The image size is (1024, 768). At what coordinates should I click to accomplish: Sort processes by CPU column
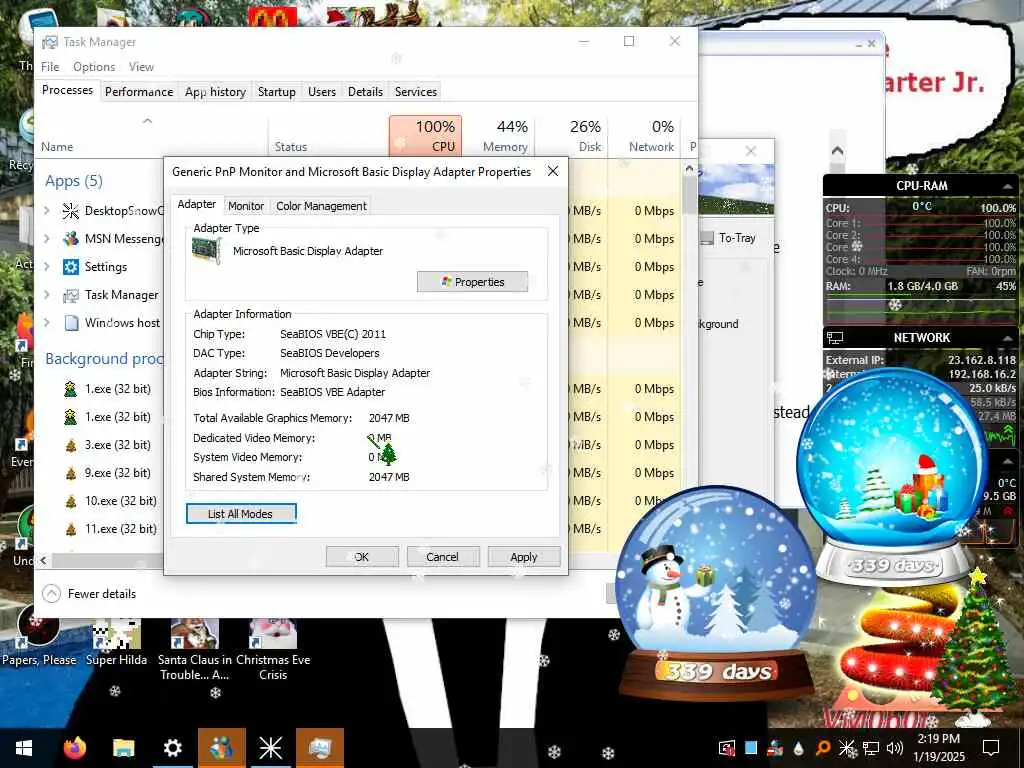tap(426, 136)
